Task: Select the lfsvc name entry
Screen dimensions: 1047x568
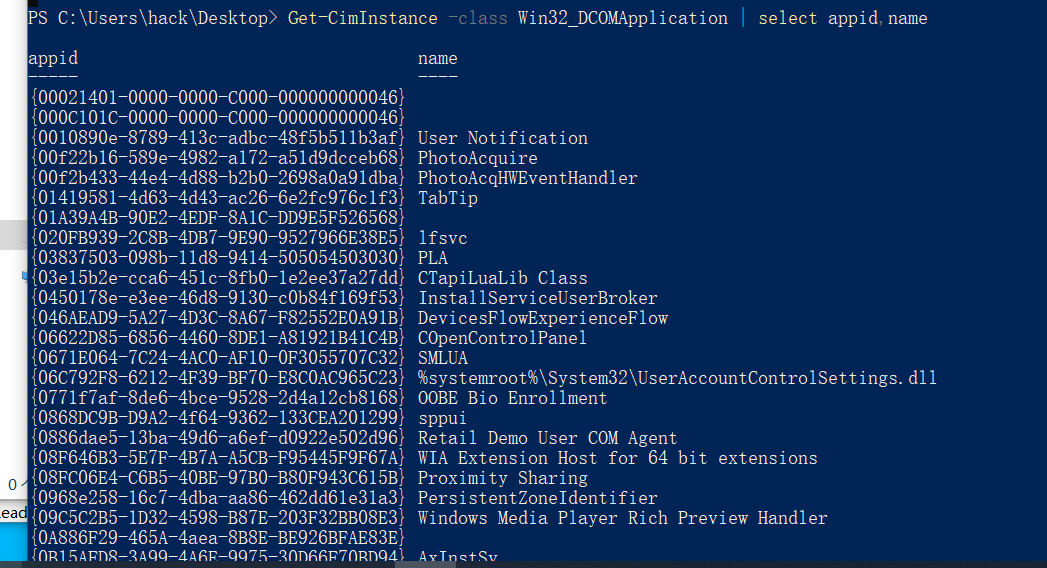Action: (442, 238)
